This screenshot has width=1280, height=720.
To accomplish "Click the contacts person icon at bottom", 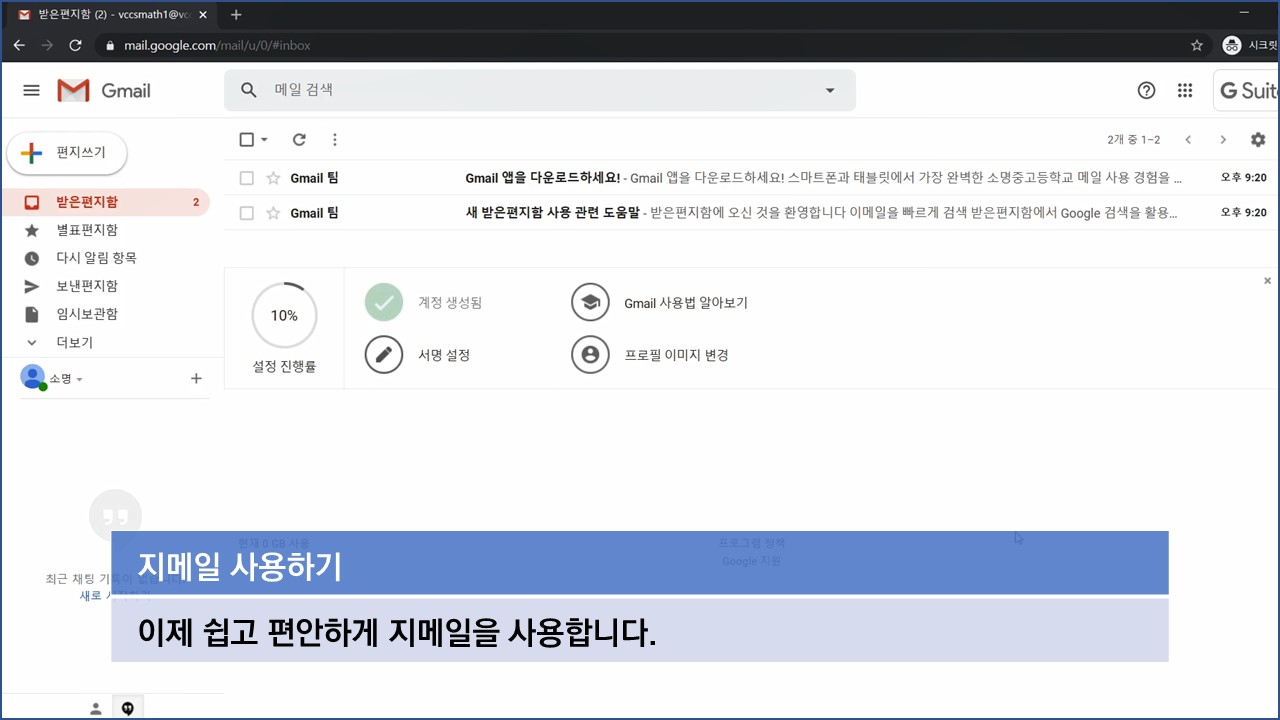I will (x=96, y=709).
